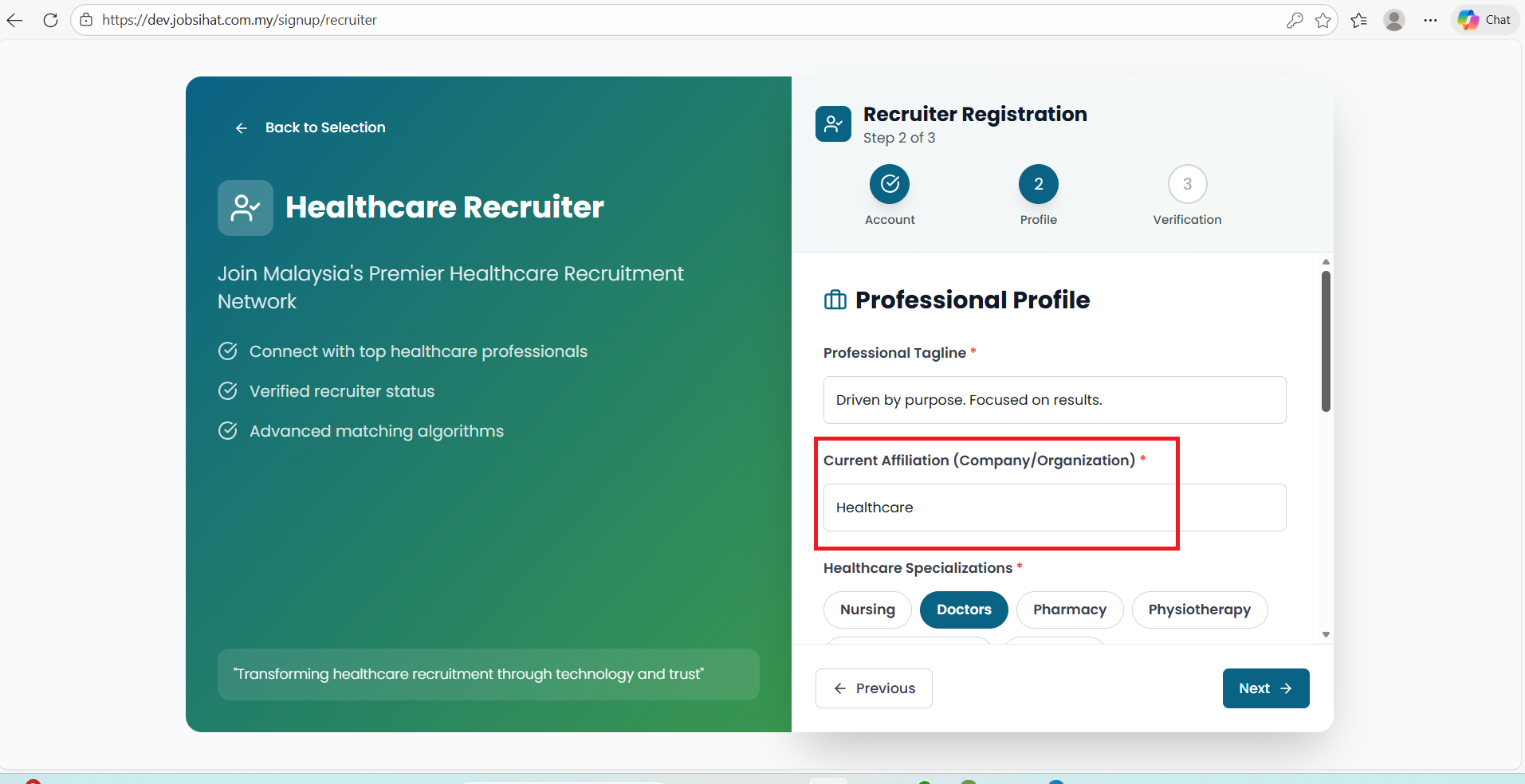Viewport: 1525px width, 784px height.
Task: Click the Current Affiliation input field
Action: point(1054,508)
